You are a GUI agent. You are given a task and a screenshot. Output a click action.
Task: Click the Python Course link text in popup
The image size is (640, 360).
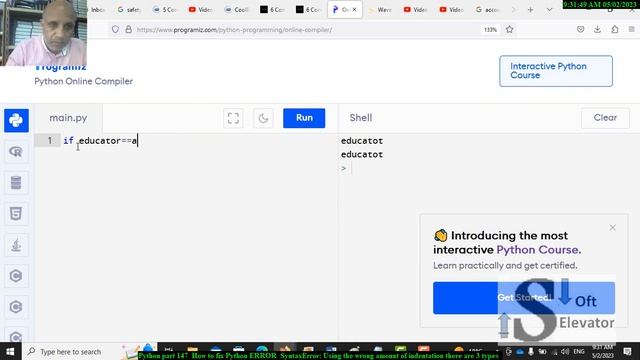538,250
